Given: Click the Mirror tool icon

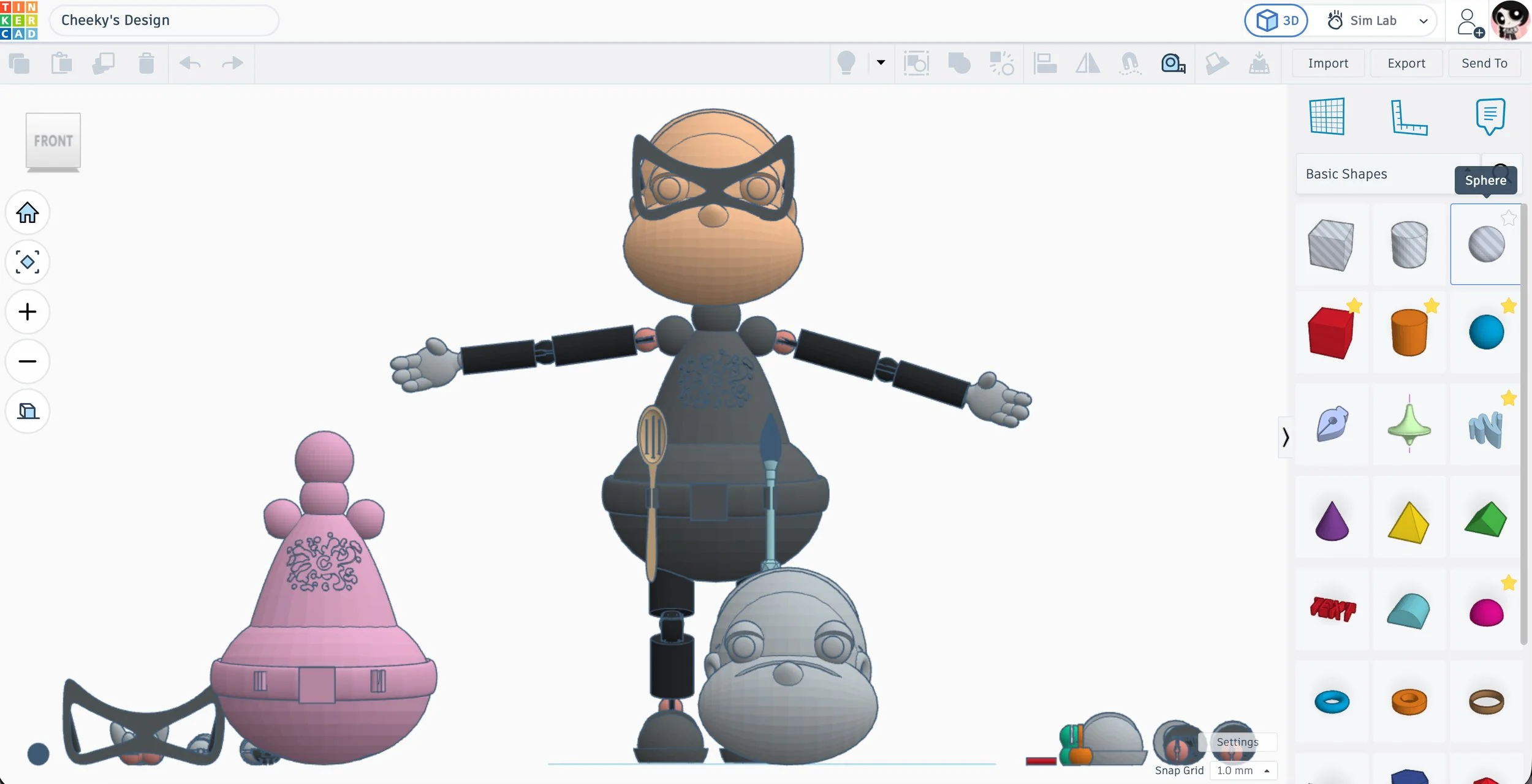Looking at the screenshot, I should 1088,63.
